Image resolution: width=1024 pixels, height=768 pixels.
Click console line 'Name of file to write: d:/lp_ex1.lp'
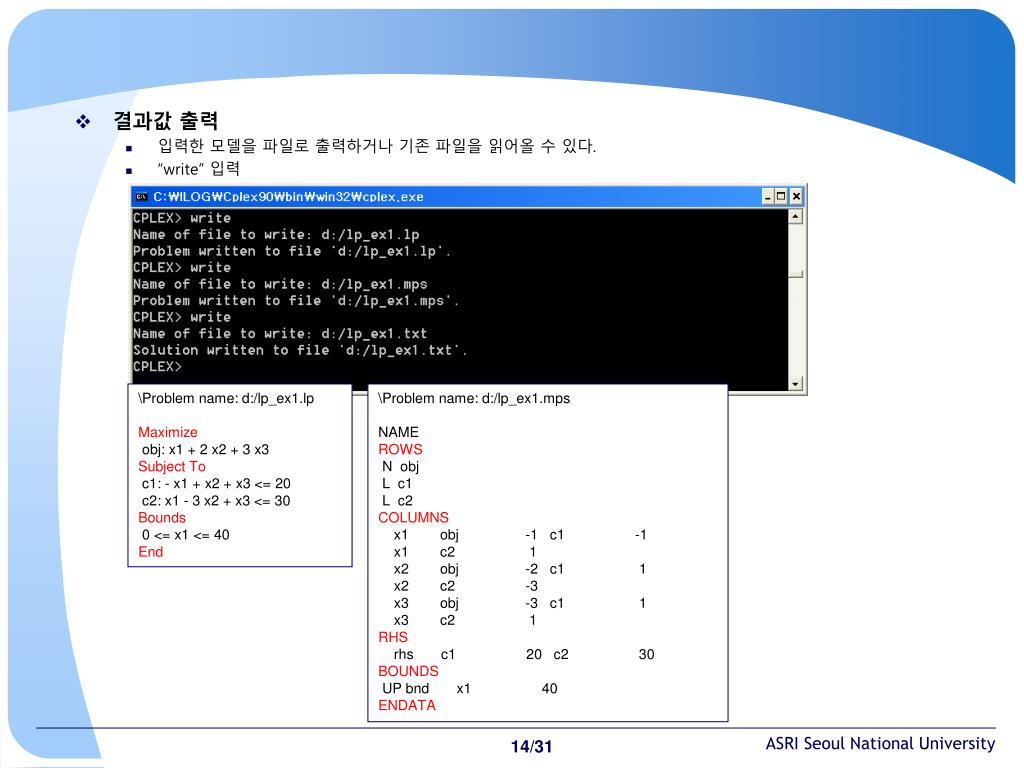pyautogui.click(x=276, y=234)
